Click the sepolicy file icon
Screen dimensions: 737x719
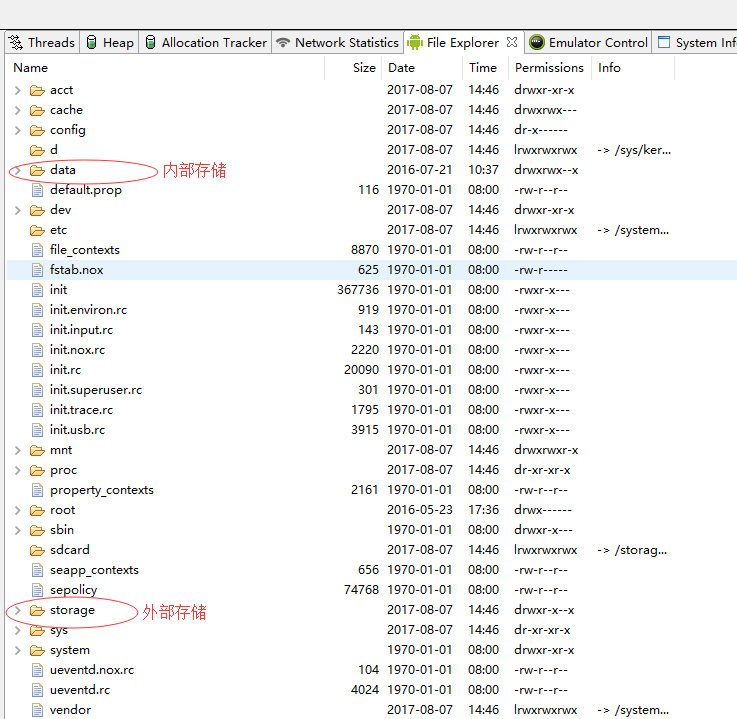(x=37, y=590)
